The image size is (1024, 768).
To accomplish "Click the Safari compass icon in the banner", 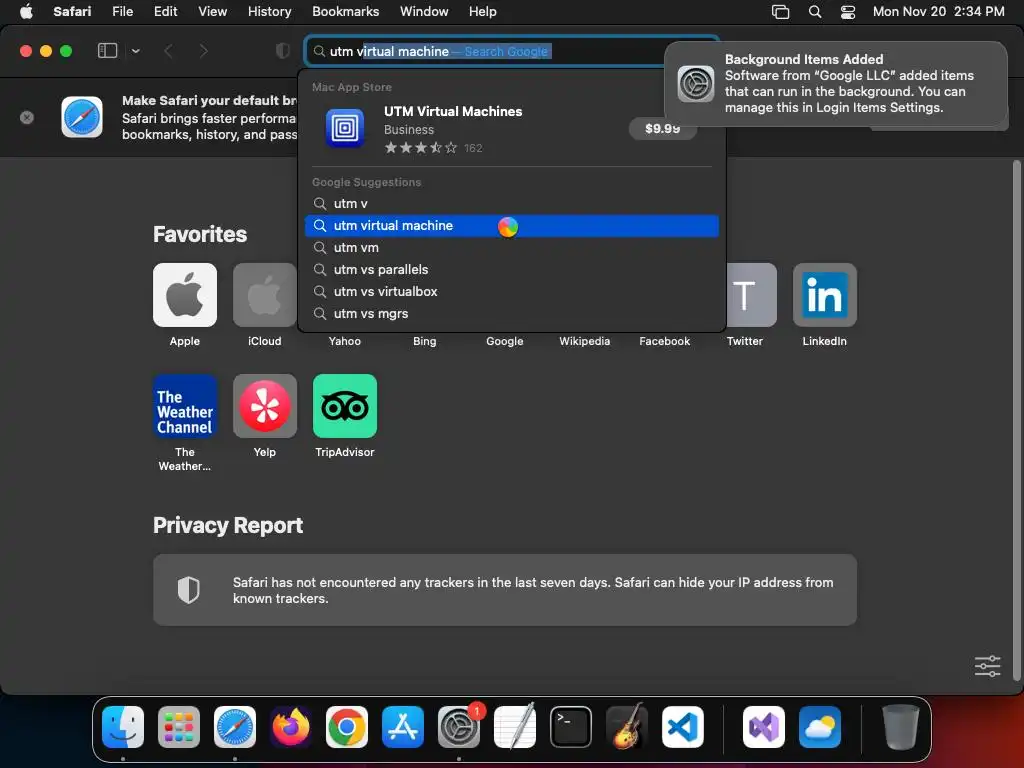I will point(82,117).
